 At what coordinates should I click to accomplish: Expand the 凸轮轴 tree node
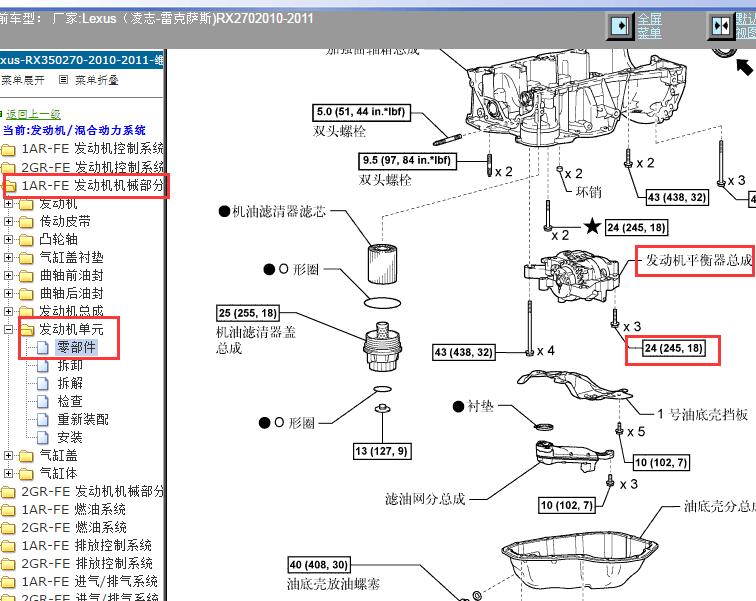[x=8, y=240]
